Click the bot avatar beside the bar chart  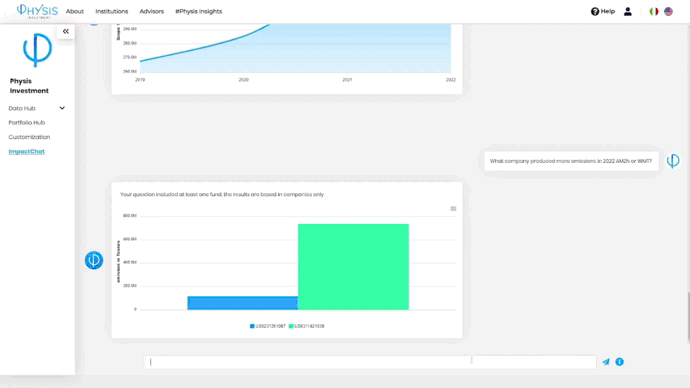(x=94, y=260)
